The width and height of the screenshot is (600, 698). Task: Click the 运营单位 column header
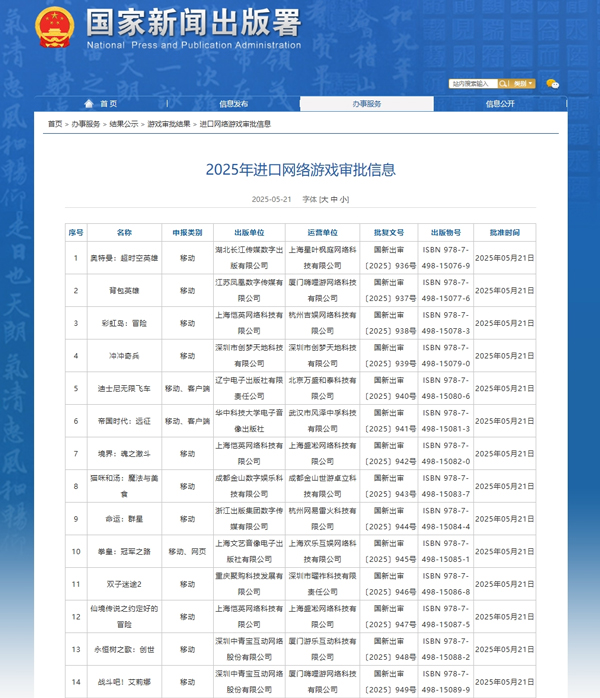pos(322,232)
